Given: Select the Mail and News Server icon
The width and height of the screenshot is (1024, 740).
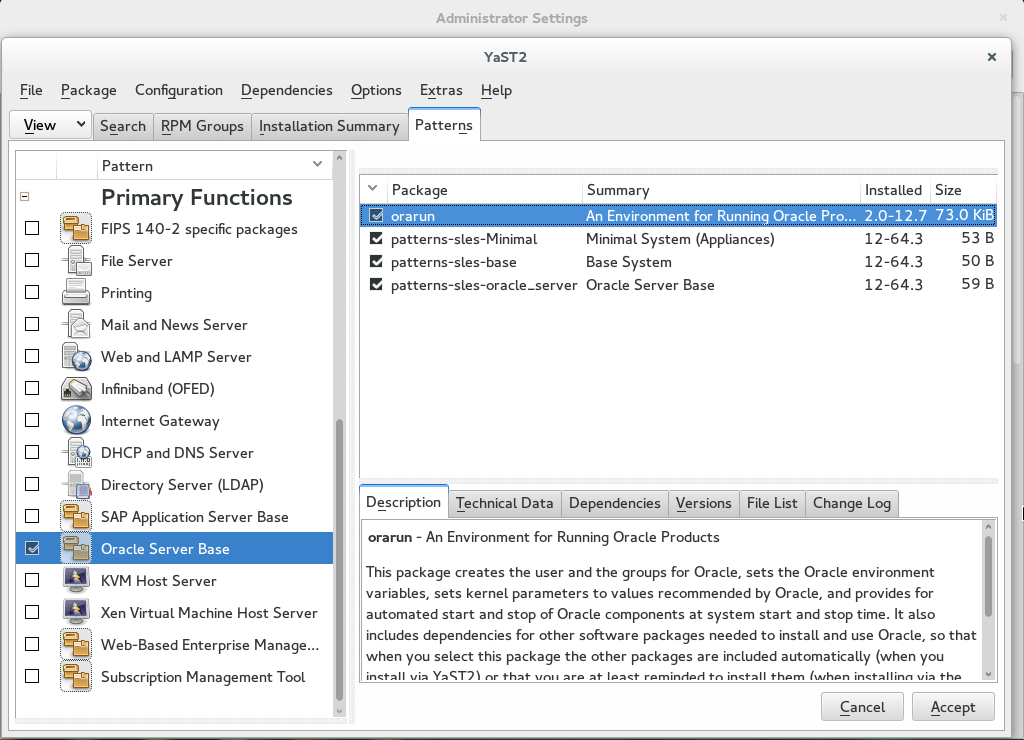Looking at the screenshot, I should click(75, 324).
